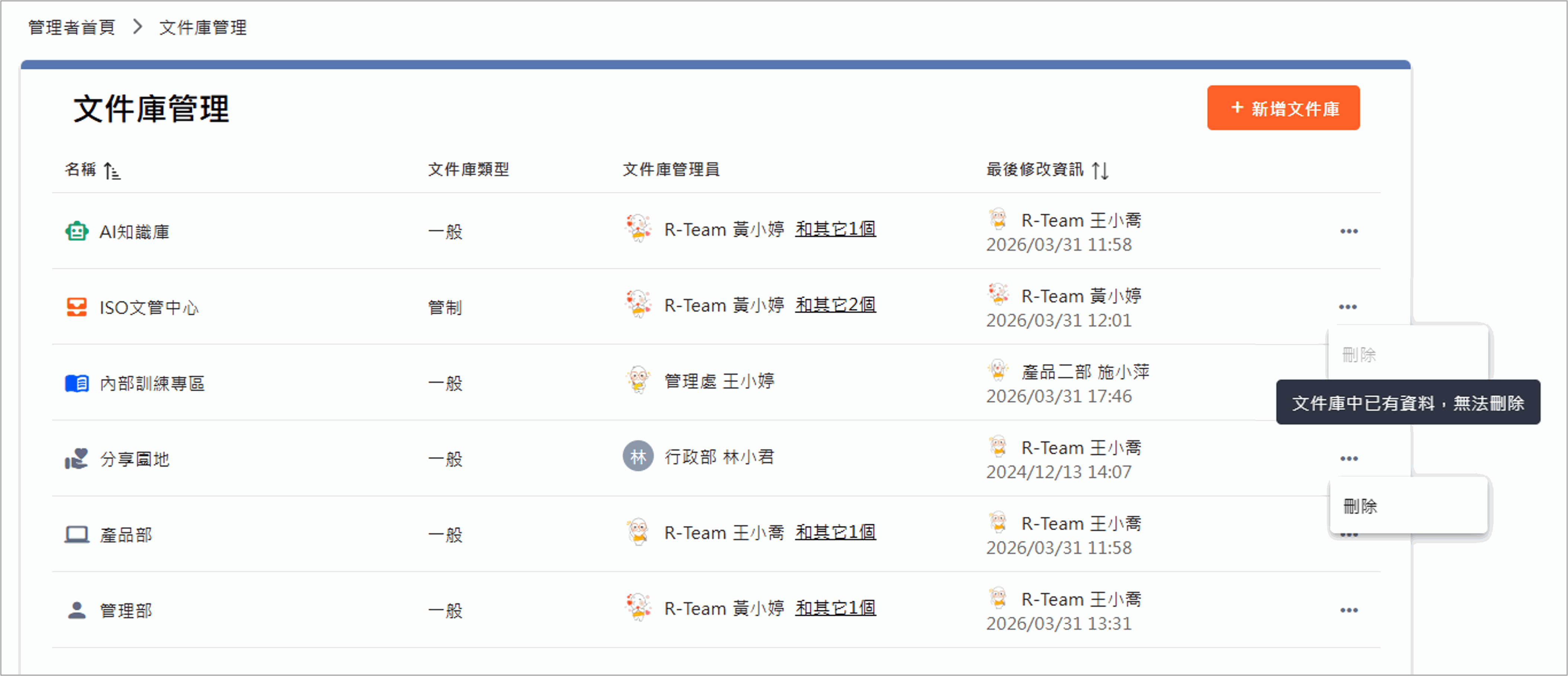Sort by 名稱 ascending sort icon

point(112,171)
